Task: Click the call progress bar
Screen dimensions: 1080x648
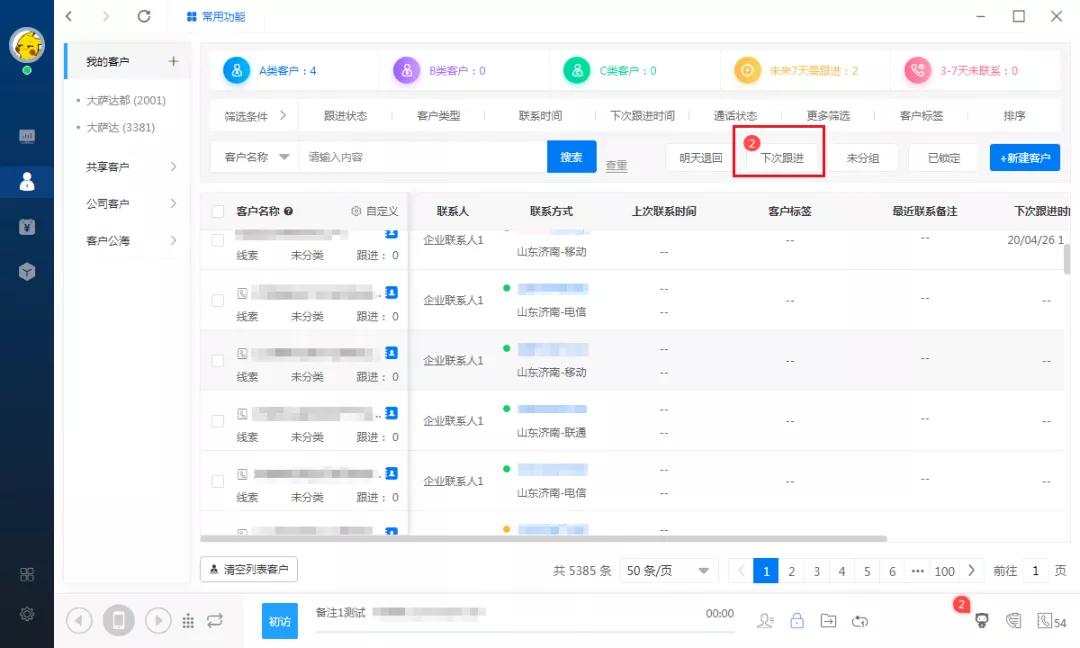Action: coord(524,631)
